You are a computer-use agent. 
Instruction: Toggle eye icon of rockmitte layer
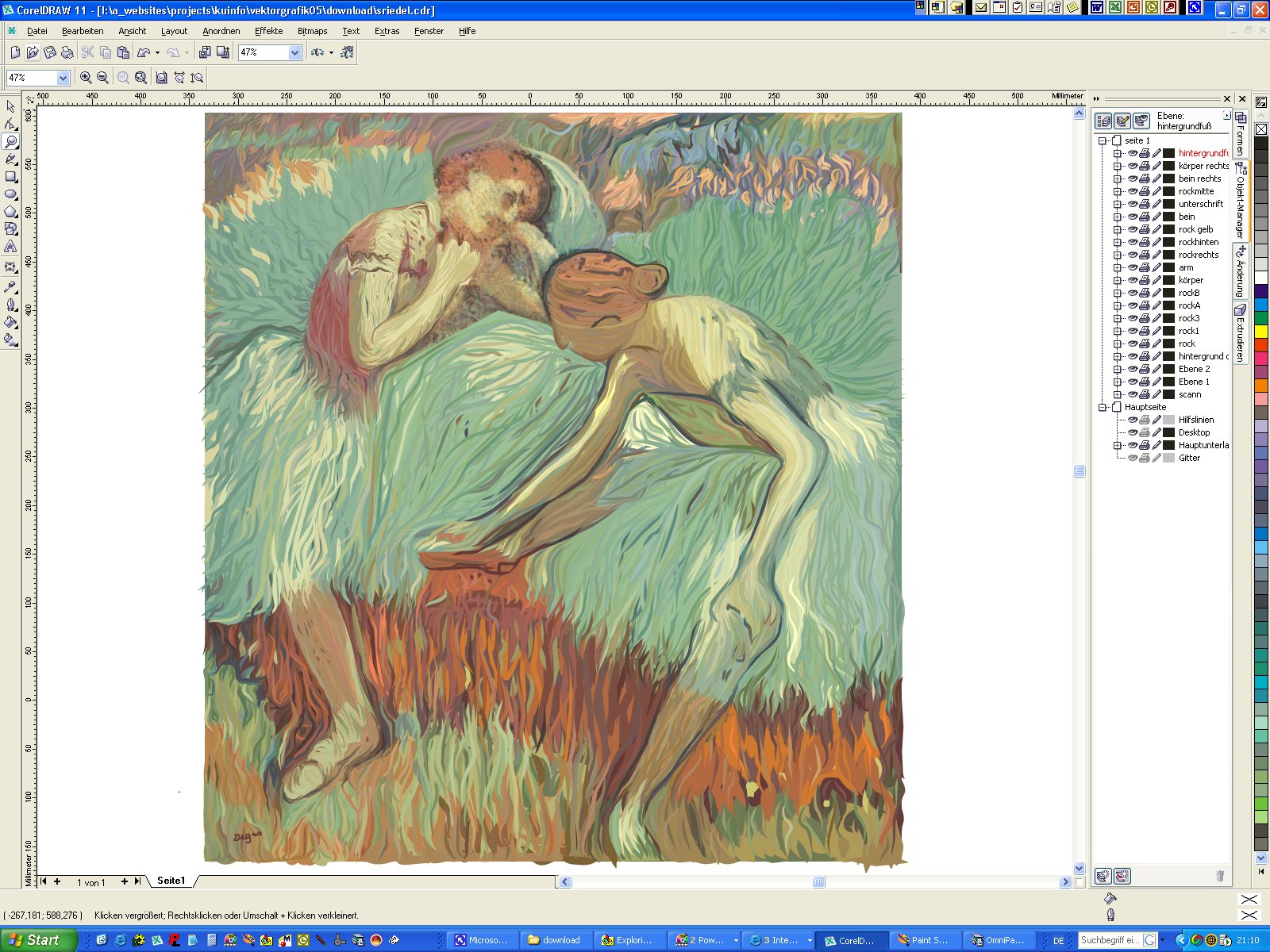1133,191
